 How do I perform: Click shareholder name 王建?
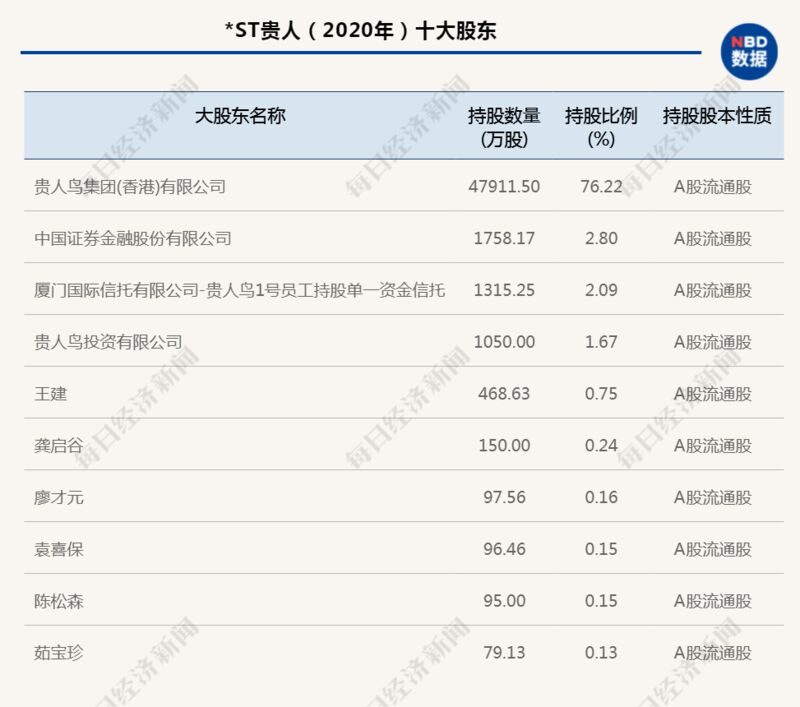[x=51, y=394]
